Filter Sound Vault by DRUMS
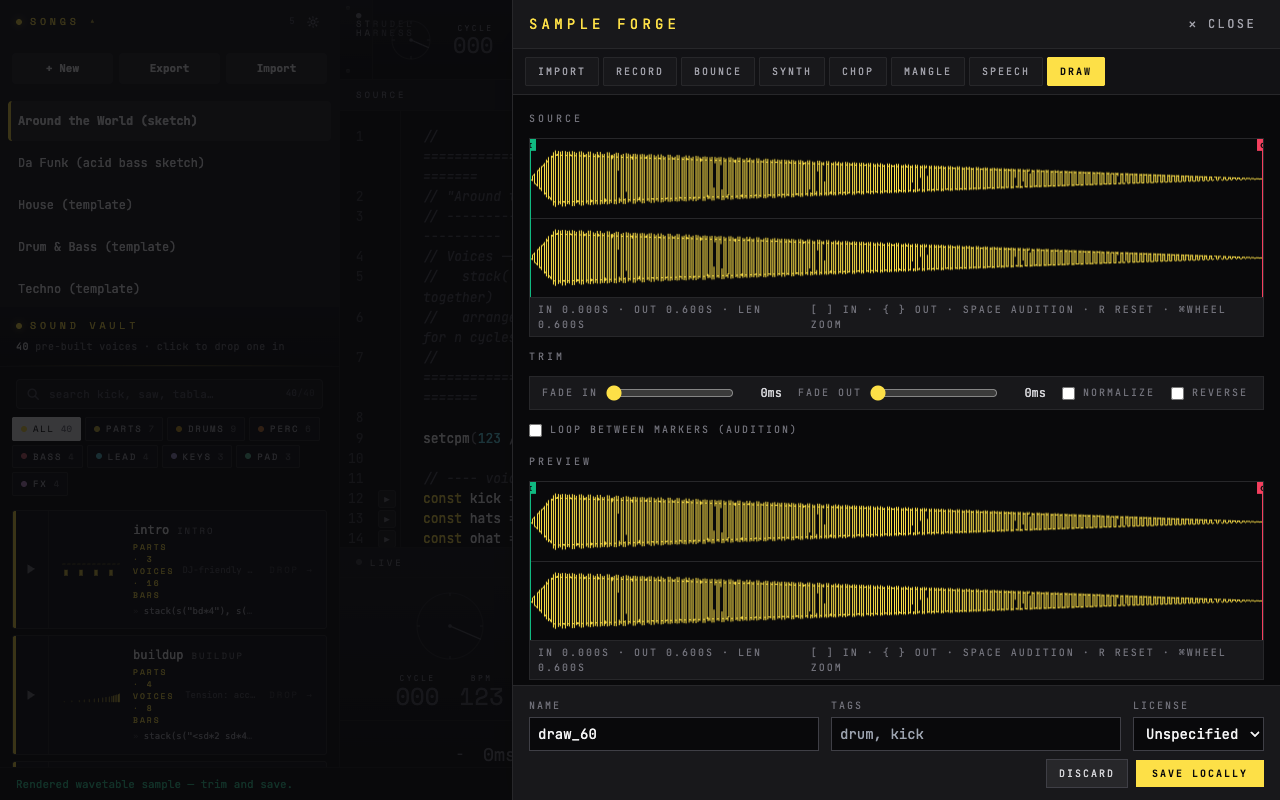 (206, 429)
